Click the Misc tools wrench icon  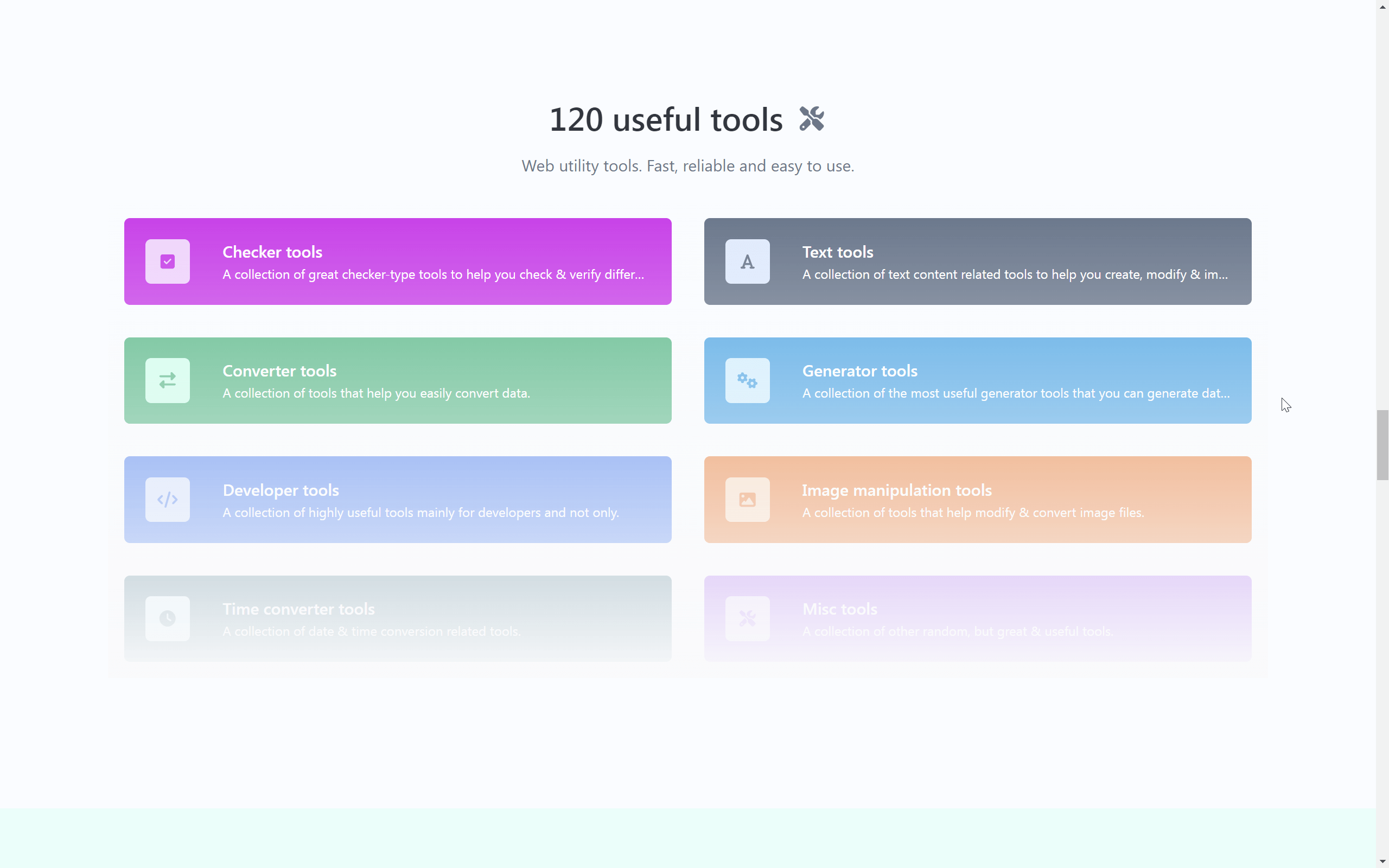[747, 618]
